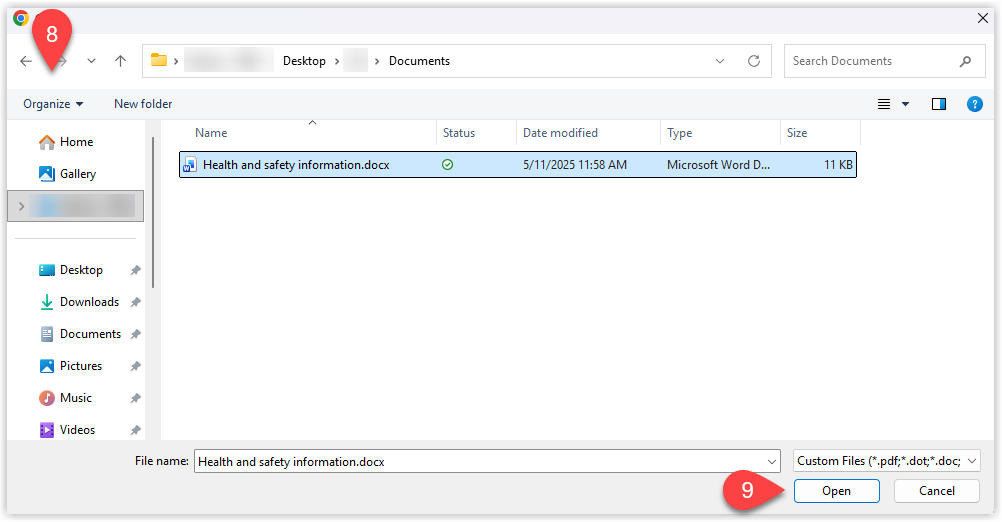
Task: Select Documents in the address breadcrumb
Action: [x=419, y=61]
